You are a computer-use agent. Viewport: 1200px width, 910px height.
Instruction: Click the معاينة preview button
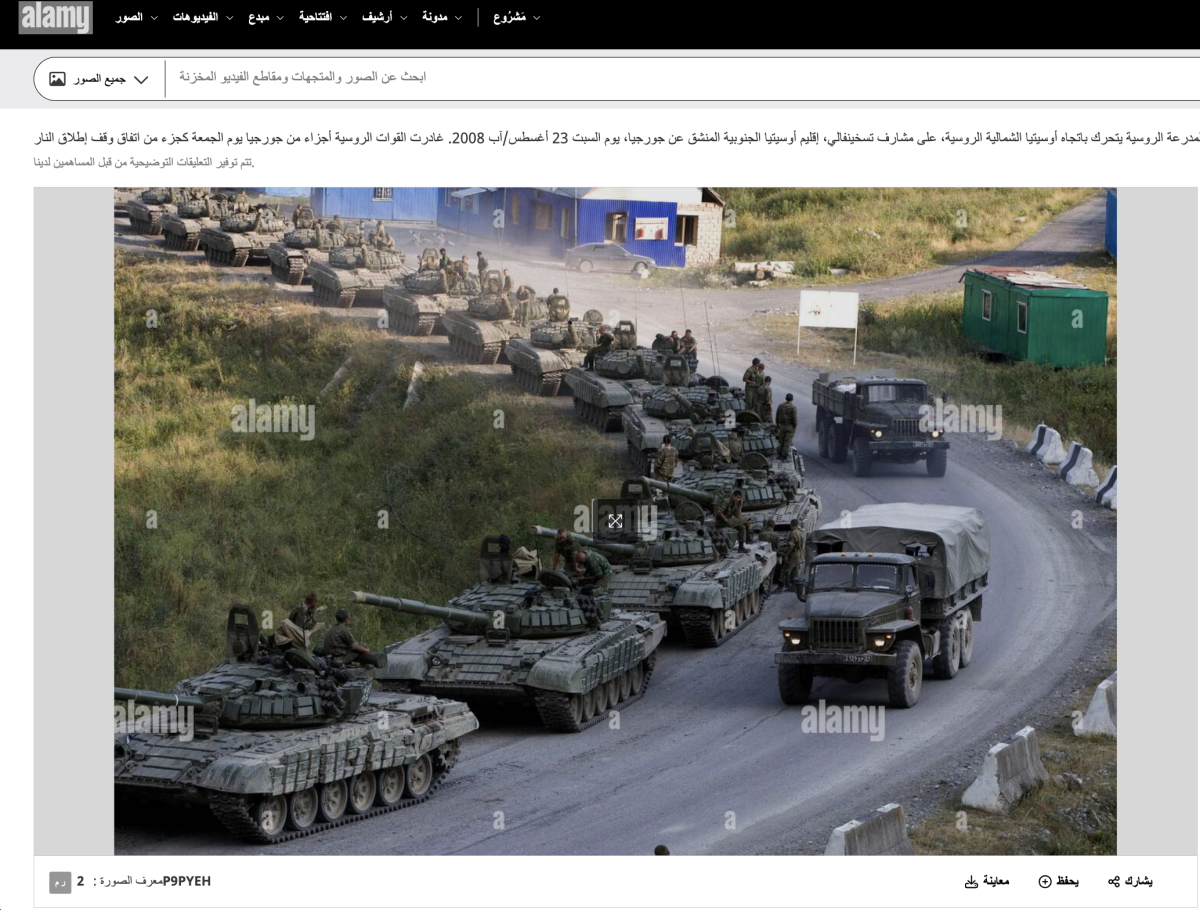click(x=996, y=881)
